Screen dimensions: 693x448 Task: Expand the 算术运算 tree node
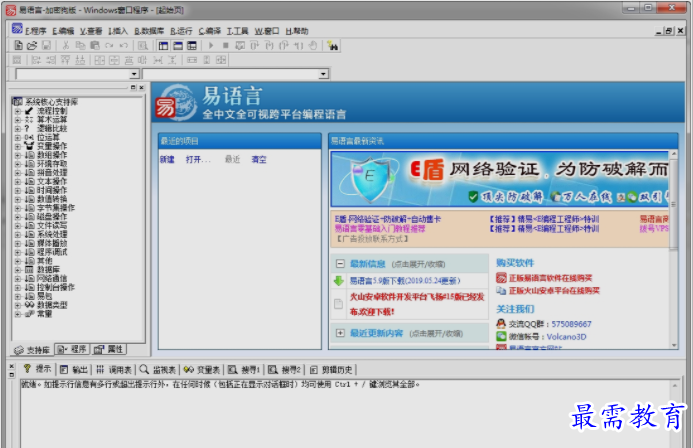pyautogui.click(x=18, y=120)
